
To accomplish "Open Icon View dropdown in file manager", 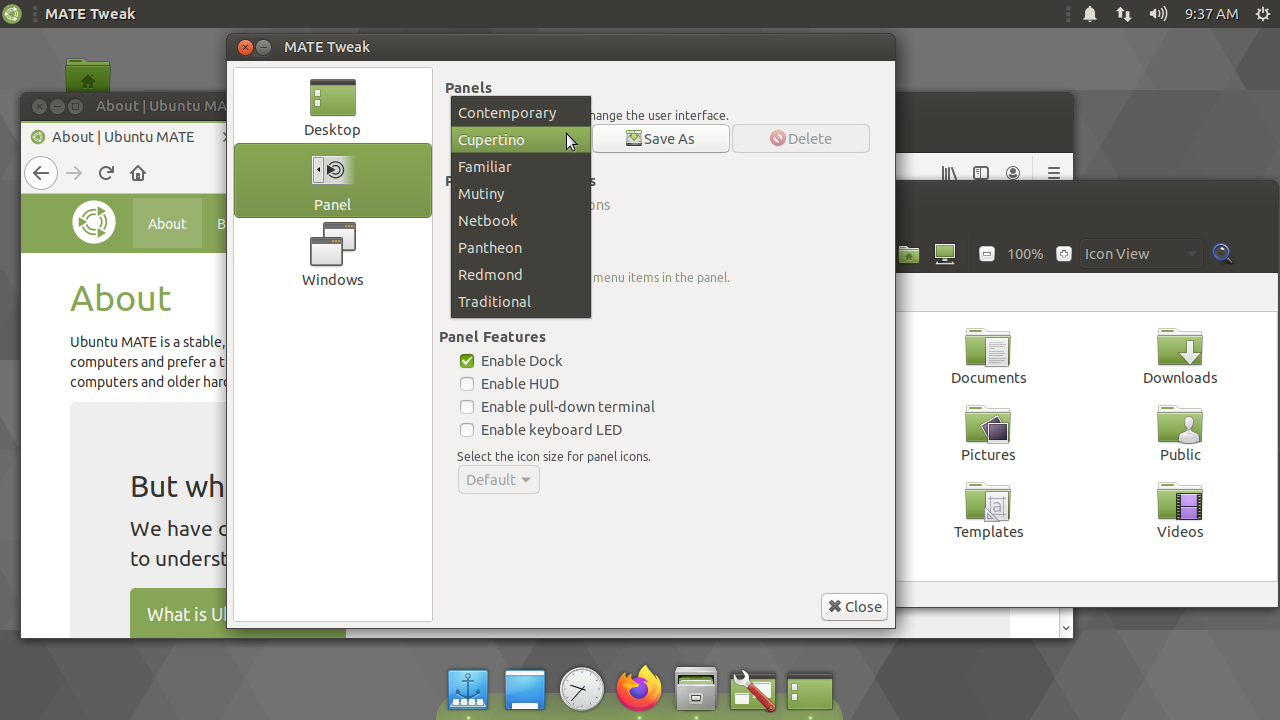I will coord(1140,254).
